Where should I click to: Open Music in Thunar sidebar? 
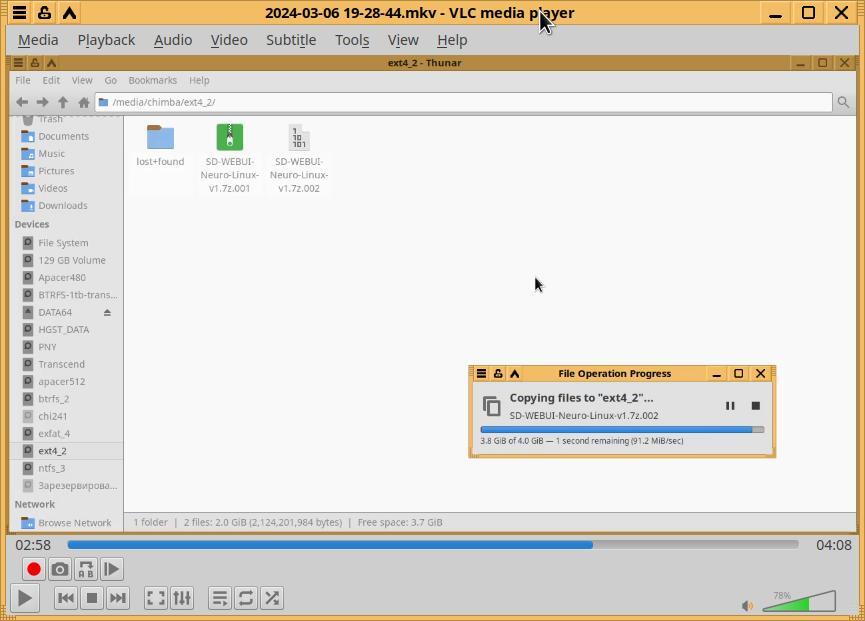coord(51,153)
